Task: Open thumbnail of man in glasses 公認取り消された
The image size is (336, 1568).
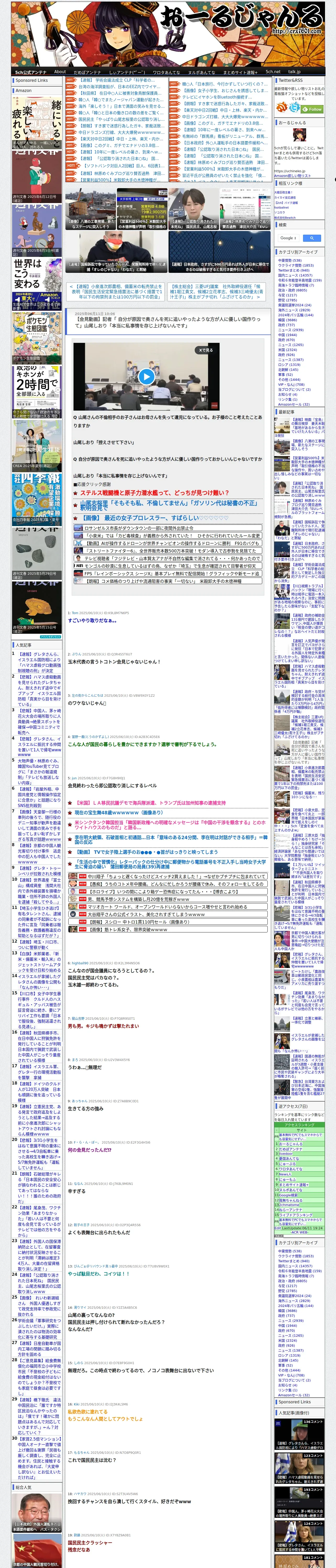Action: tap(194, 209)
